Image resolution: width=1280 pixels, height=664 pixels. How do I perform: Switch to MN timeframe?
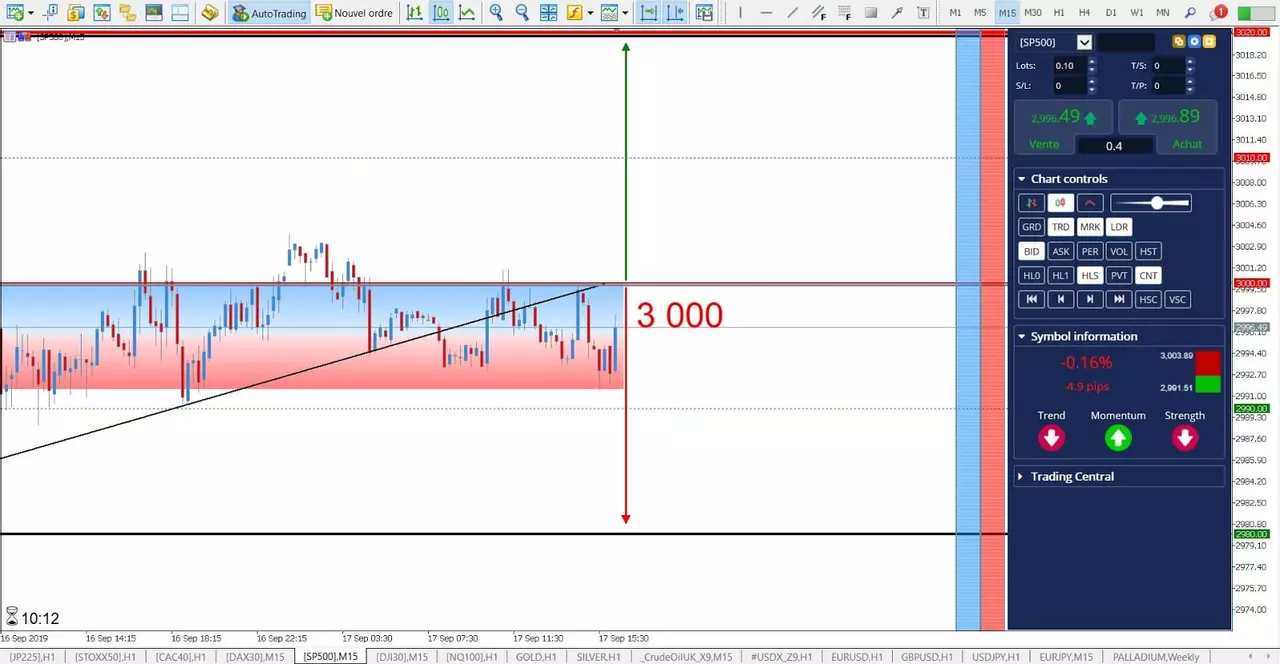[1163, 13]
